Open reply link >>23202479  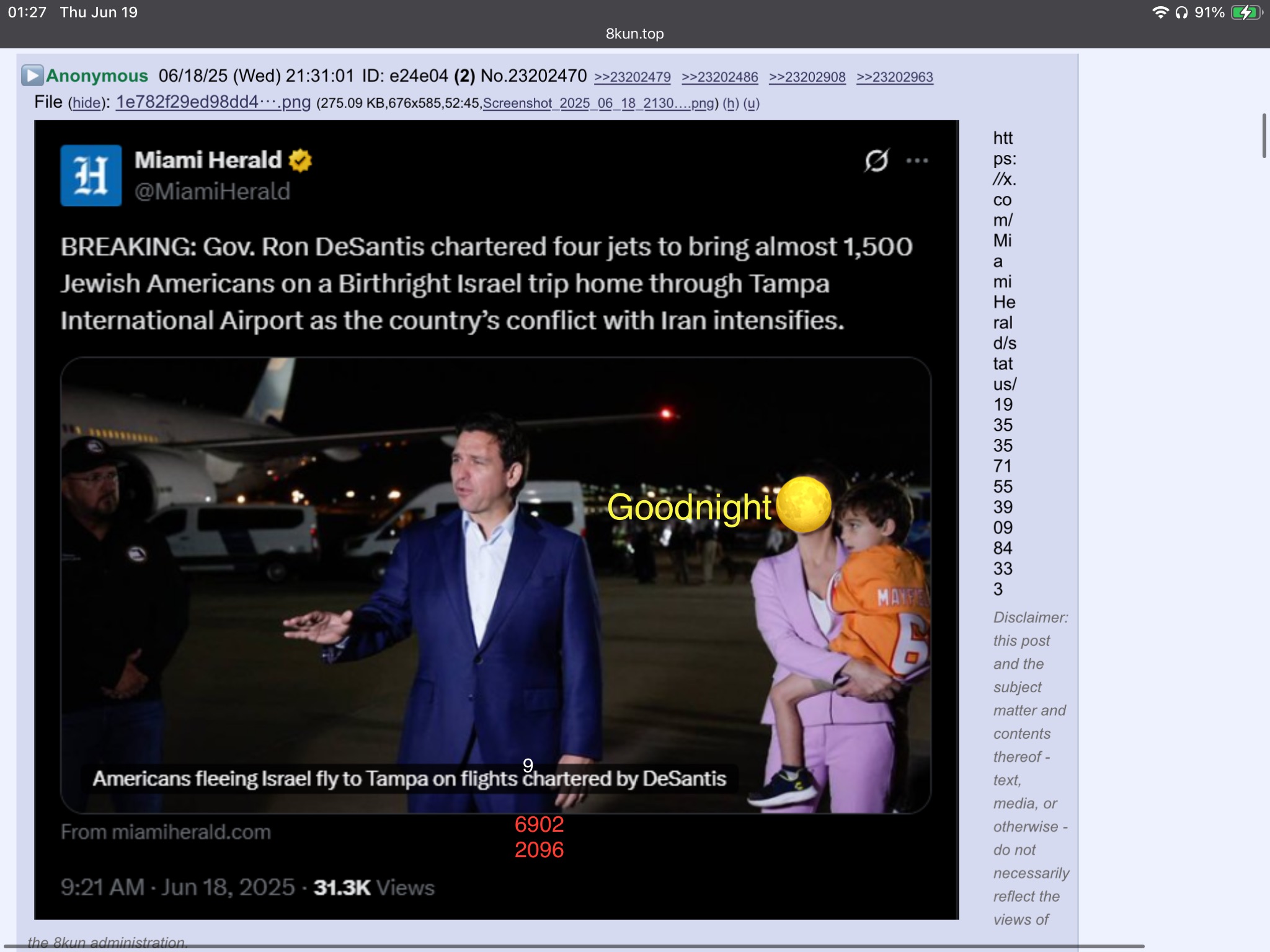tap(633, 77)
